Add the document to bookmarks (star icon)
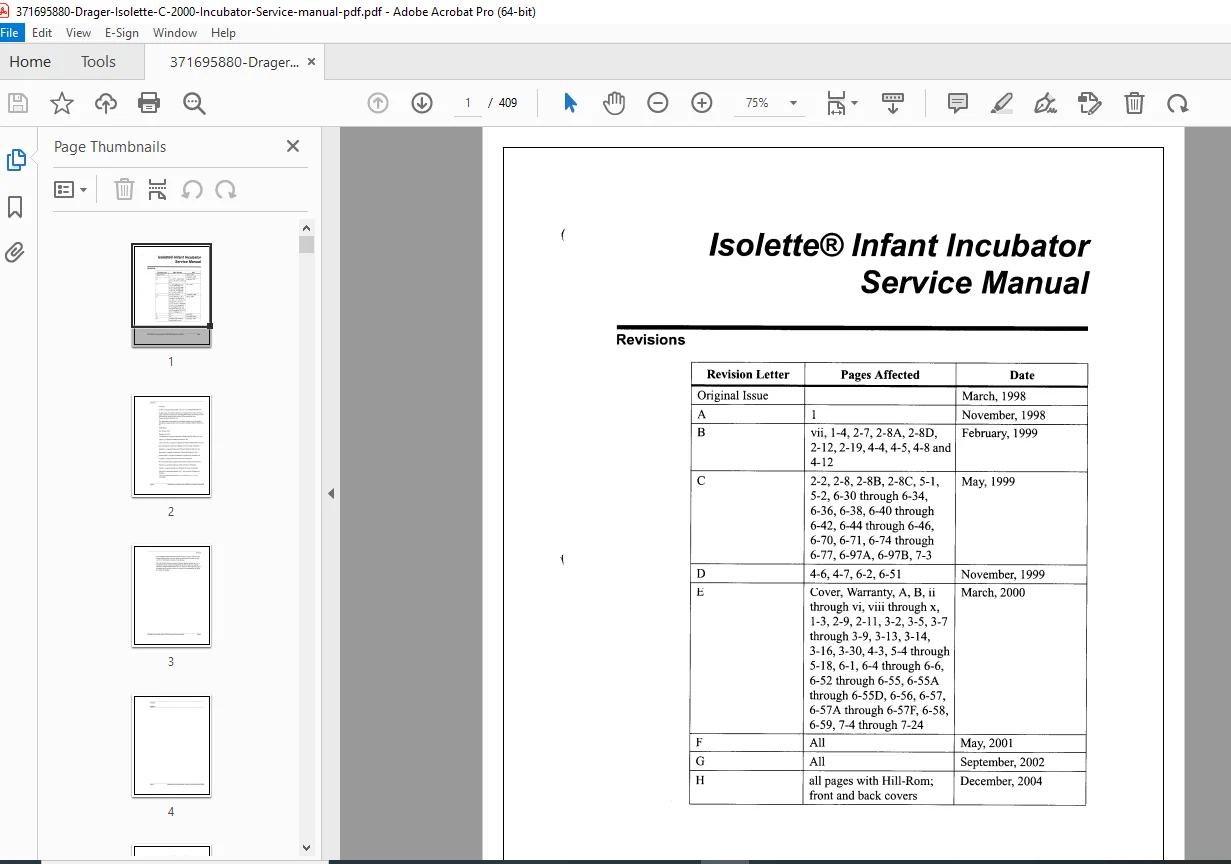Image resolution: width=1231 pixels, height=864 pixels. pos(62,103)
